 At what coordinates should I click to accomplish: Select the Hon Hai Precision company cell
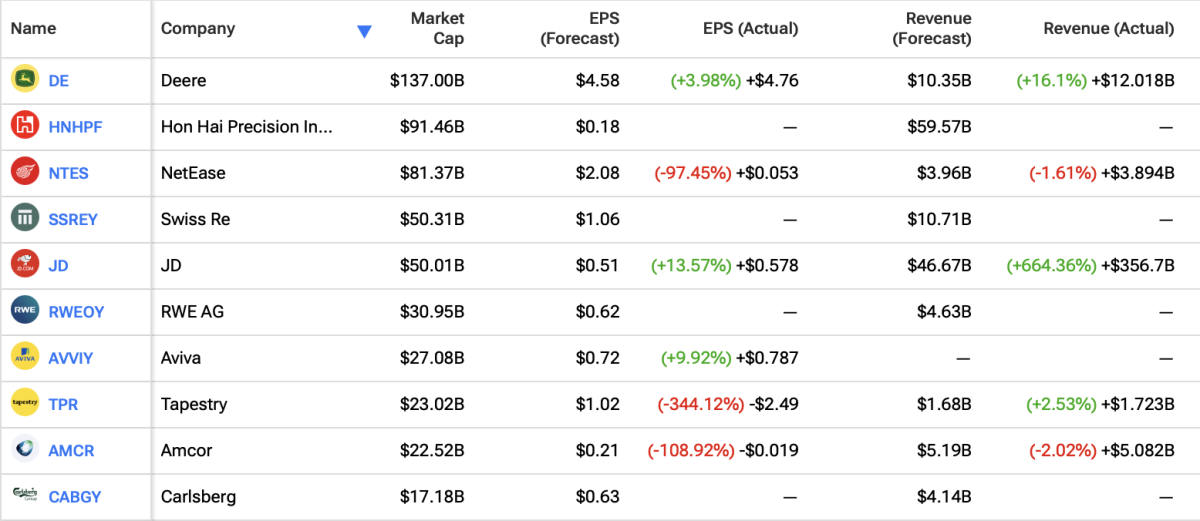(246, 127)
